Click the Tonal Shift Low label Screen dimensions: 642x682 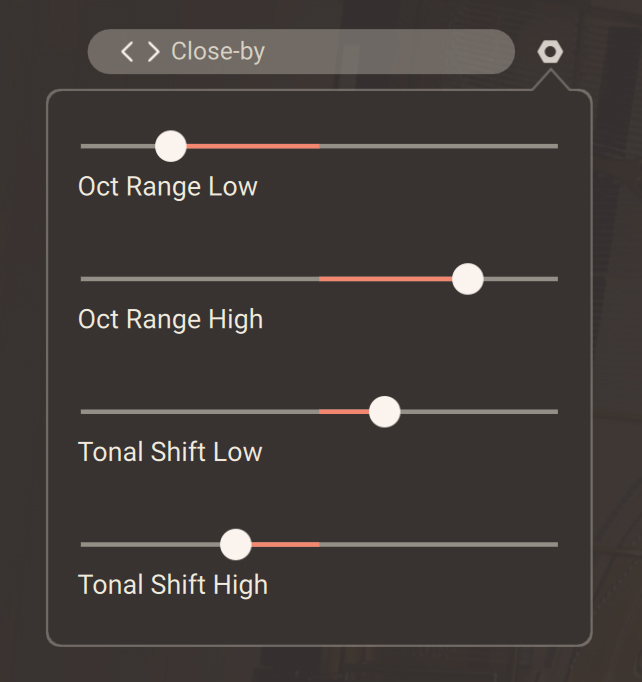(x=170, y=452)
